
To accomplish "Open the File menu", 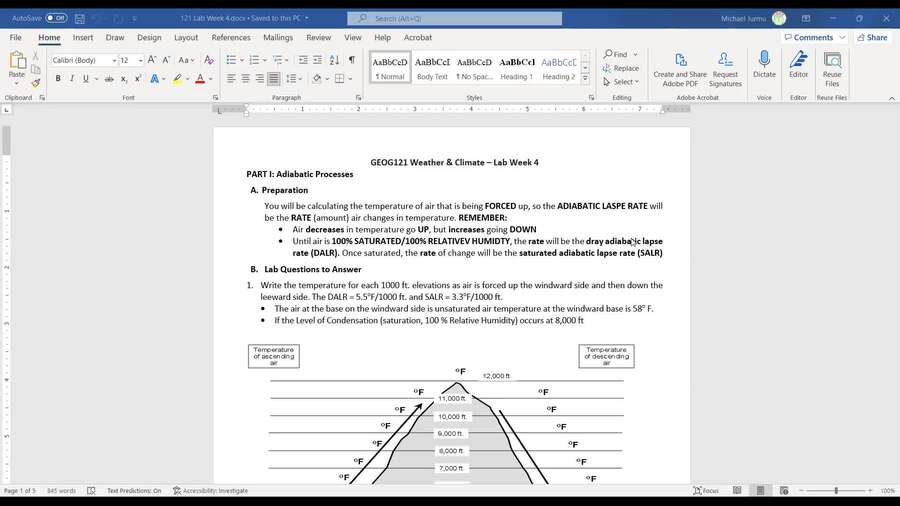I will [15, 37].
